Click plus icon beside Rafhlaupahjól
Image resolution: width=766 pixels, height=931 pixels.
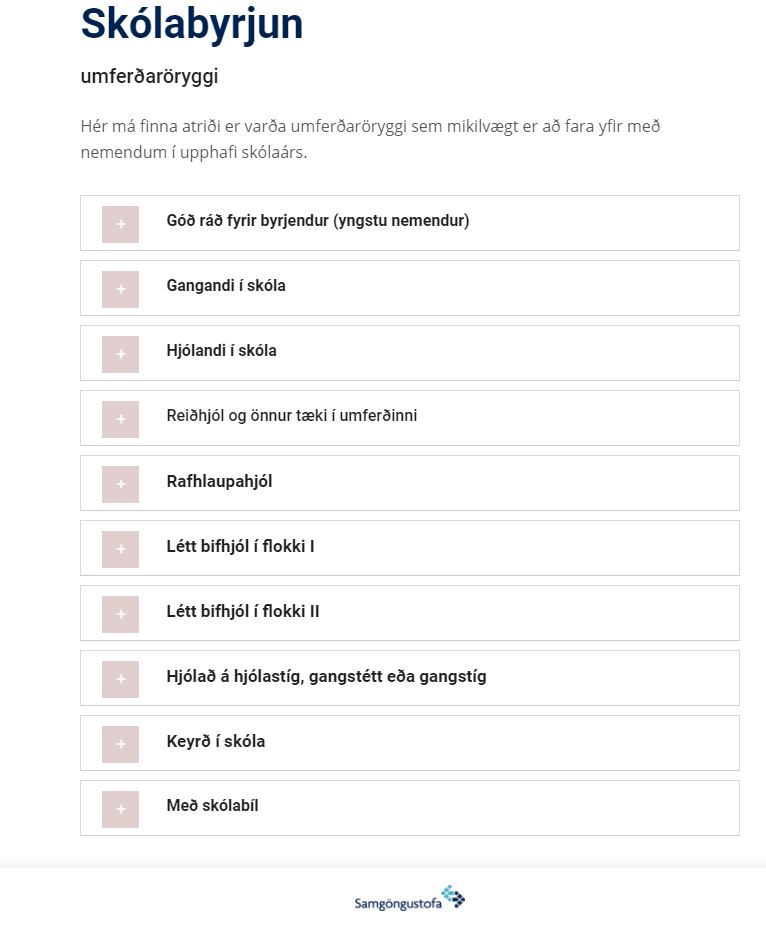(121, 484)
